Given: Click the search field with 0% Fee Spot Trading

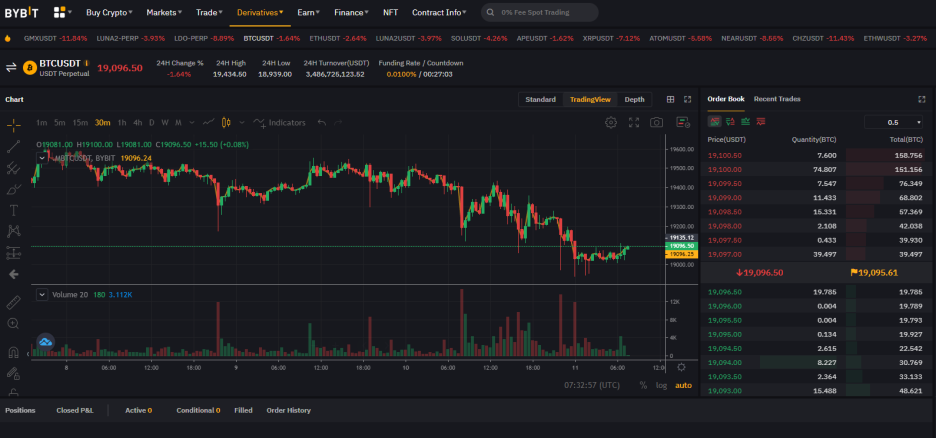Looking at the screenshot, I should coord(540,12).
